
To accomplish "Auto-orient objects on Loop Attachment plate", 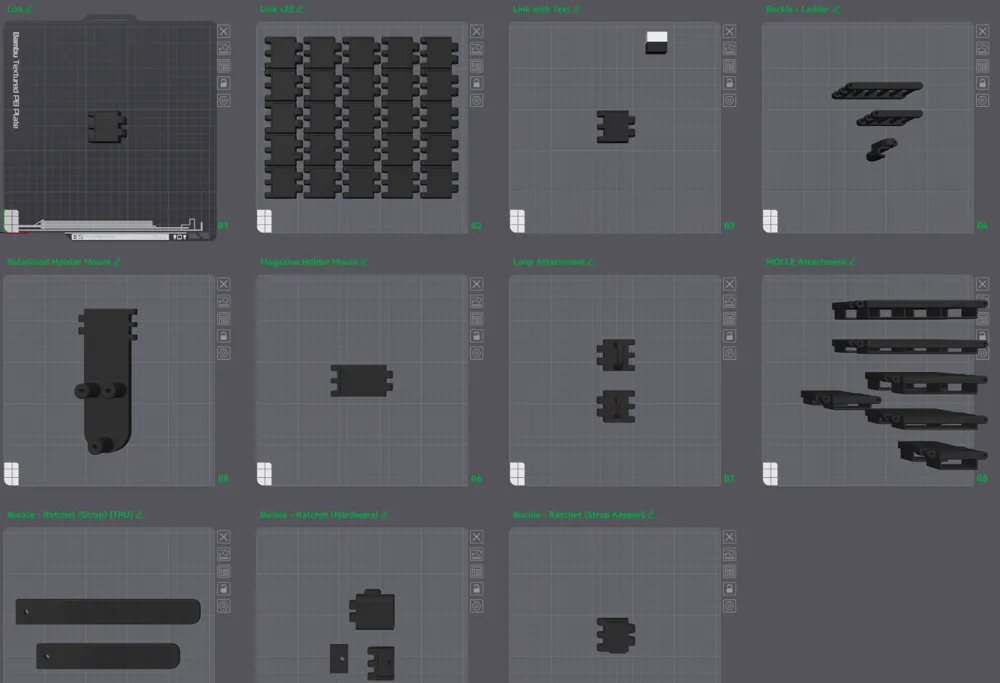I will click(730, 301).
